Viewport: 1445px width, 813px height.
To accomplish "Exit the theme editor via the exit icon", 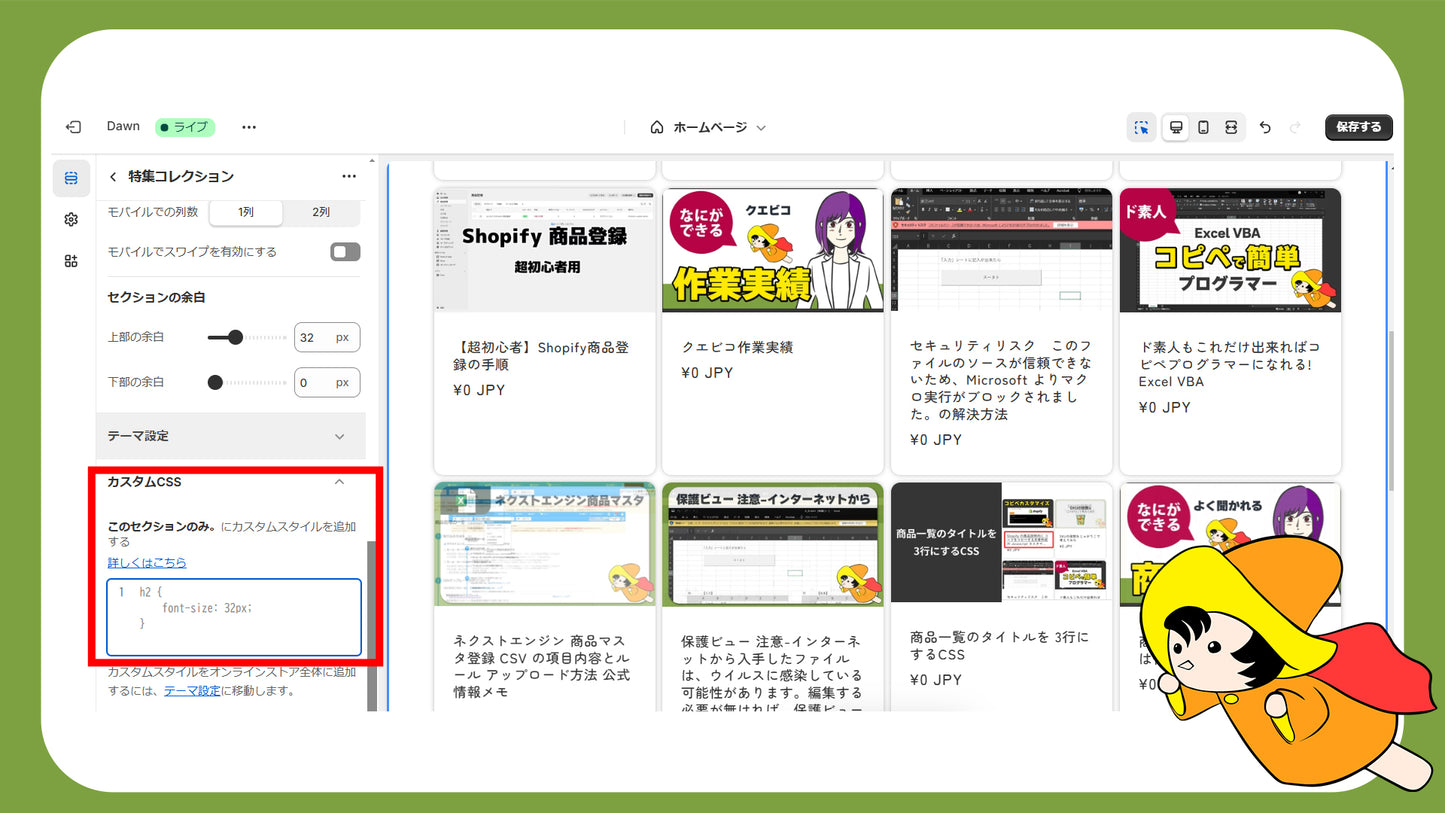I will [73, 127].
